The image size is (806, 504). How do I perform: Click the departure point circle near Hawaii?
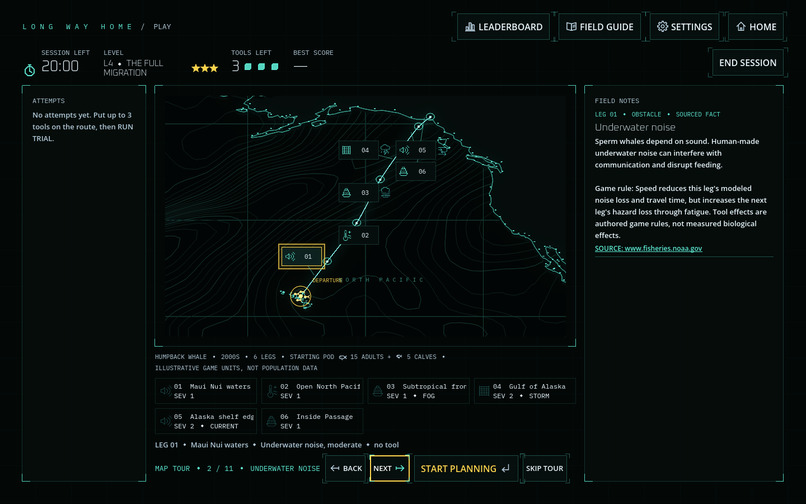coord(300,297)
